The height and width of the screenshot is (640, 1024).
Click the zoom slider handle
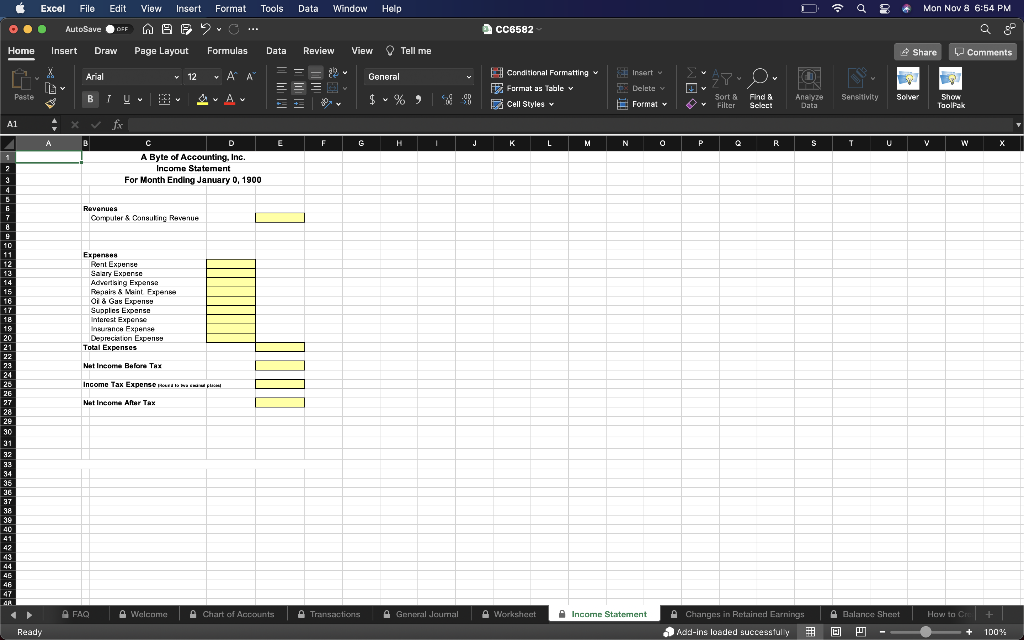click(925, 632)
